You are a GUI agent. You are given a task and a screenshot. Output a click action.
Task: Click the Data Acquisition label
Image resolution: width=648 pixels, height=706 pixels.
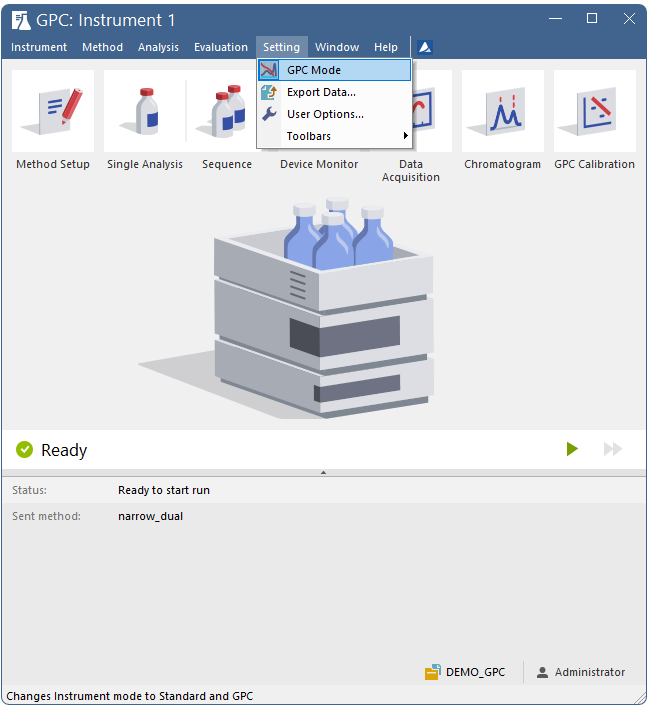(411, 171)
